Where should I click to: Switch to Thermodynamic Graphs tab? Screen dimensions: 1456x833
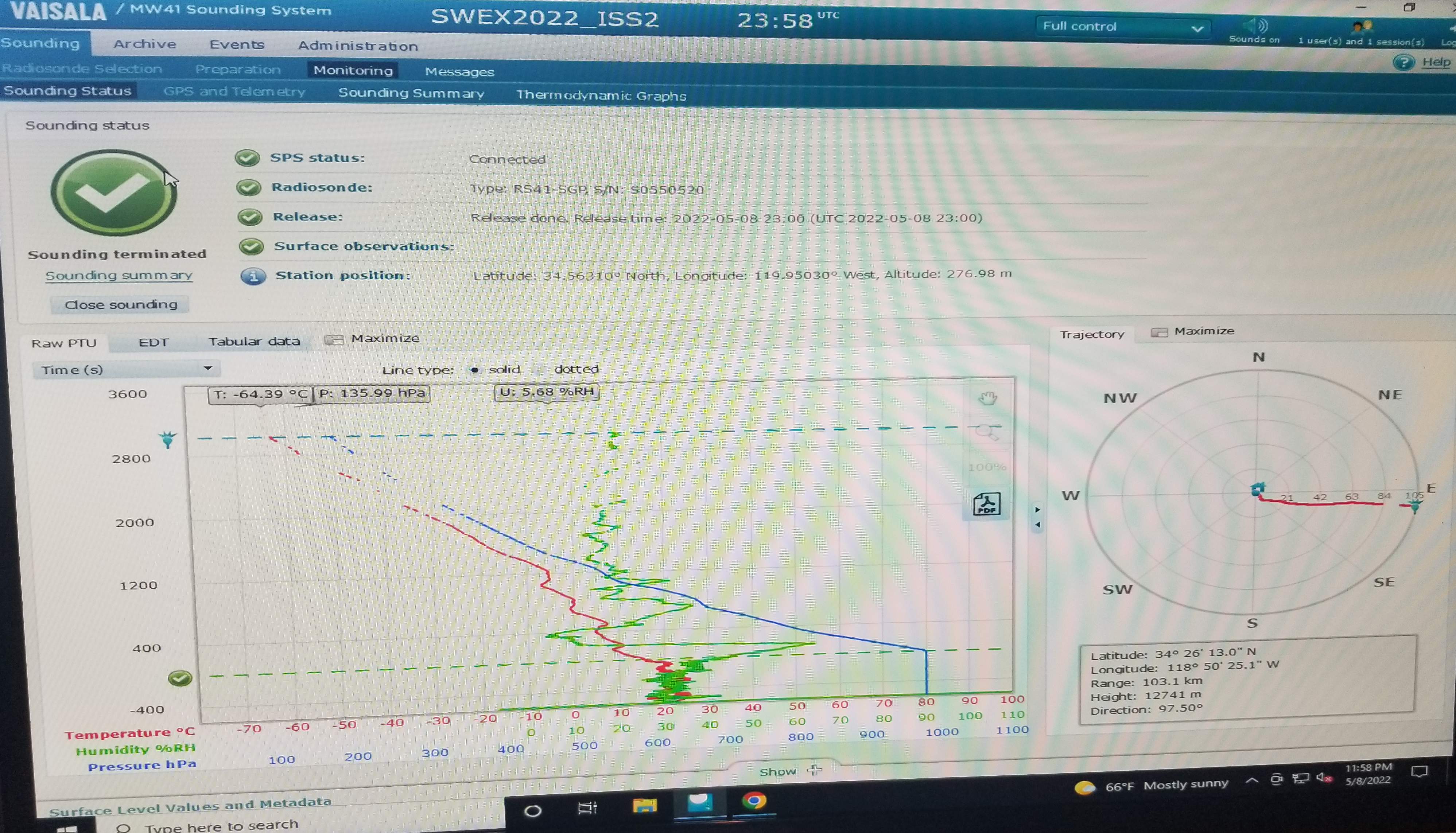click(x=601, y=96)
